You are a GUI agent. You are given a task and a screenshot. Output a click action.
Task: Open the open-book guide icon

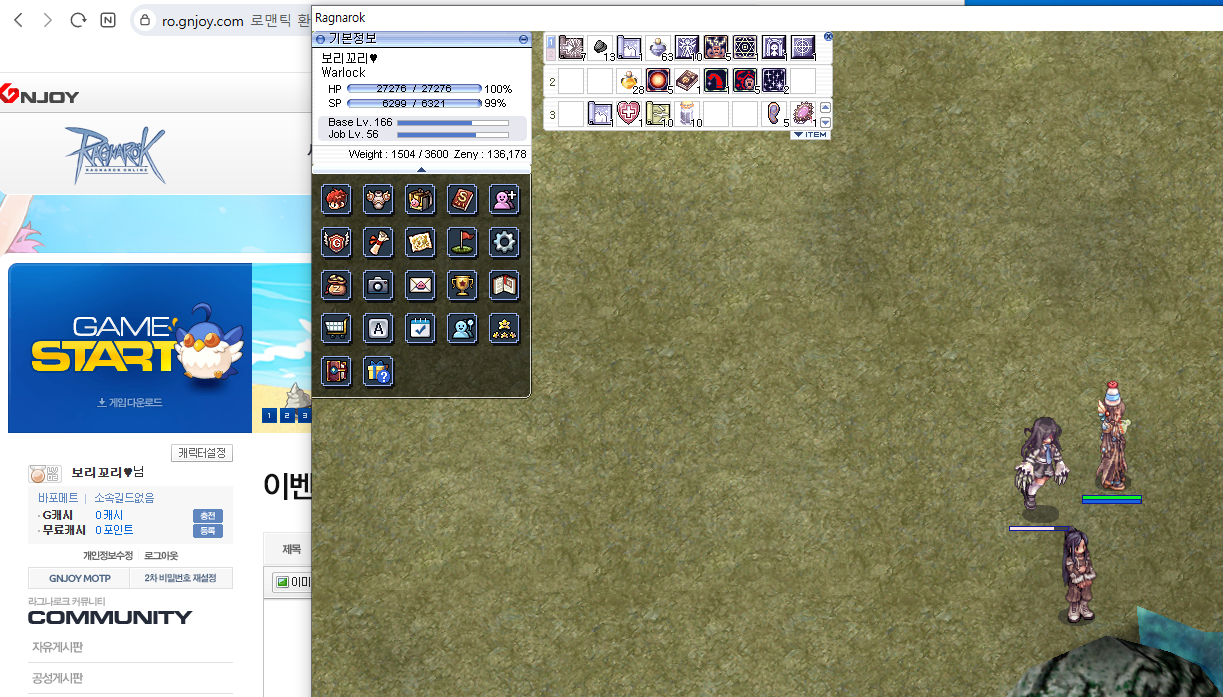(x=504, y=285)
